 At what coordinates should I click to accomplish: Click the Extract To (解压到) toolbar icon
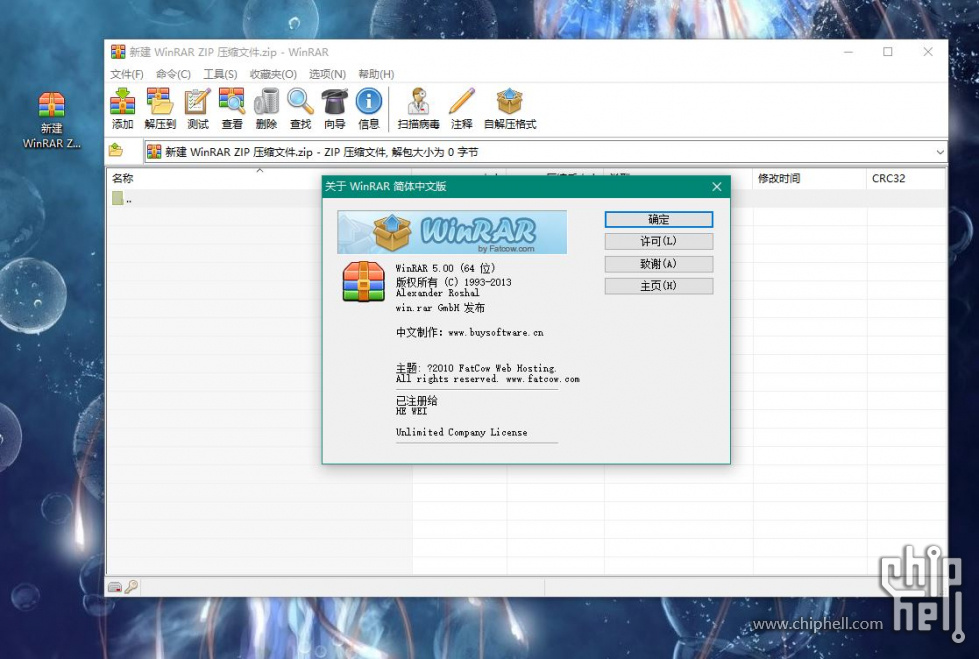160,109
